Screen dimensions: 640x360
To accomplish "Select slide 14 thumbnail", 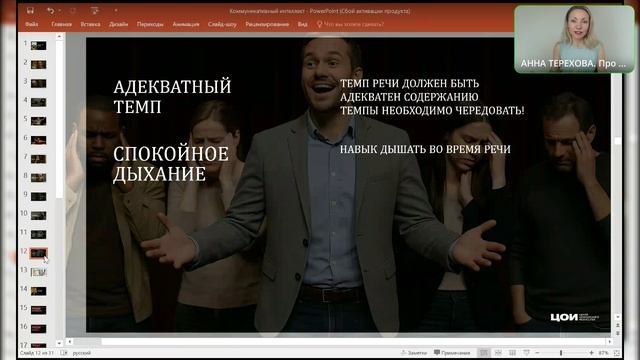I will 38,291.
